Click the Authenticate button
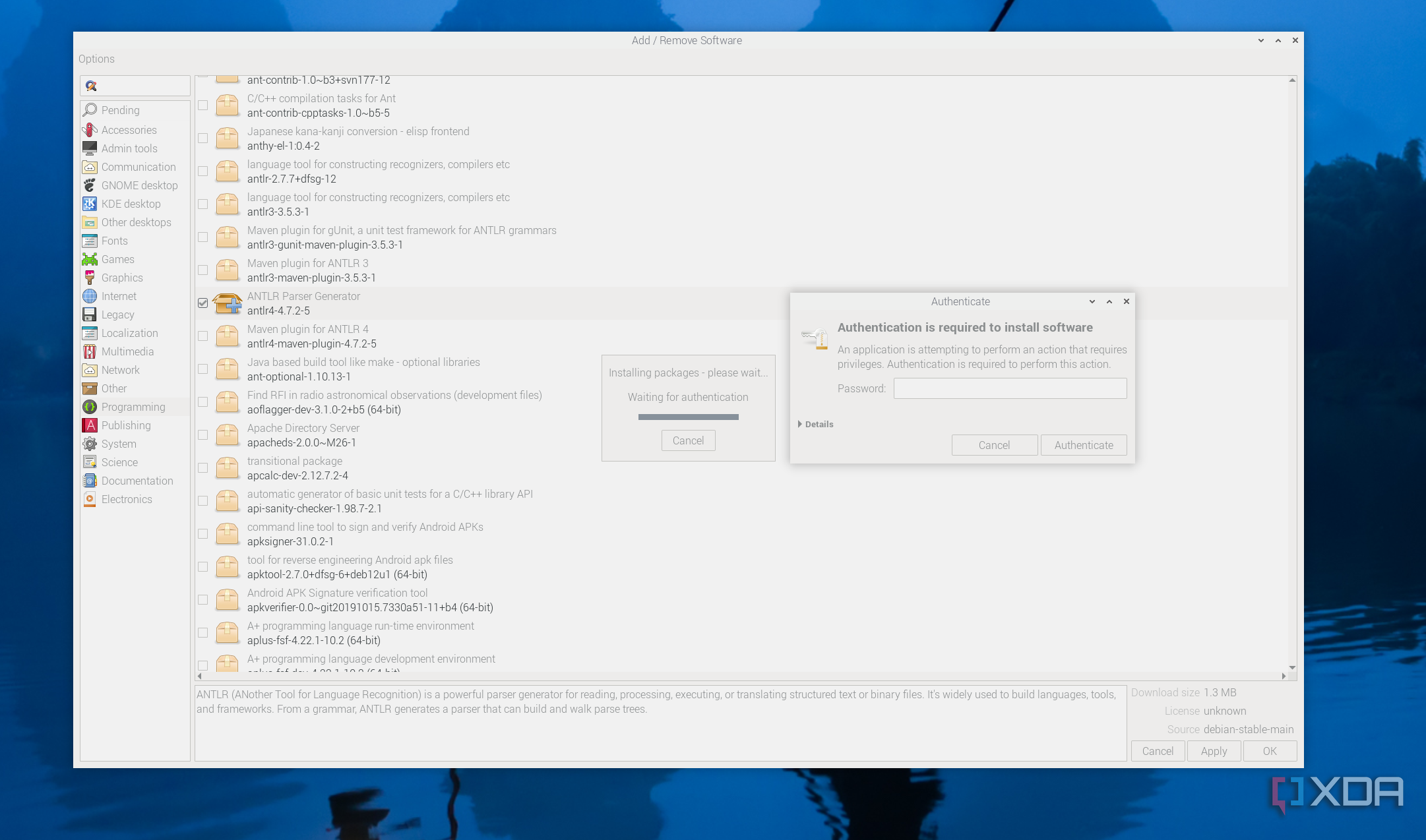 (x=1084, y=445)
